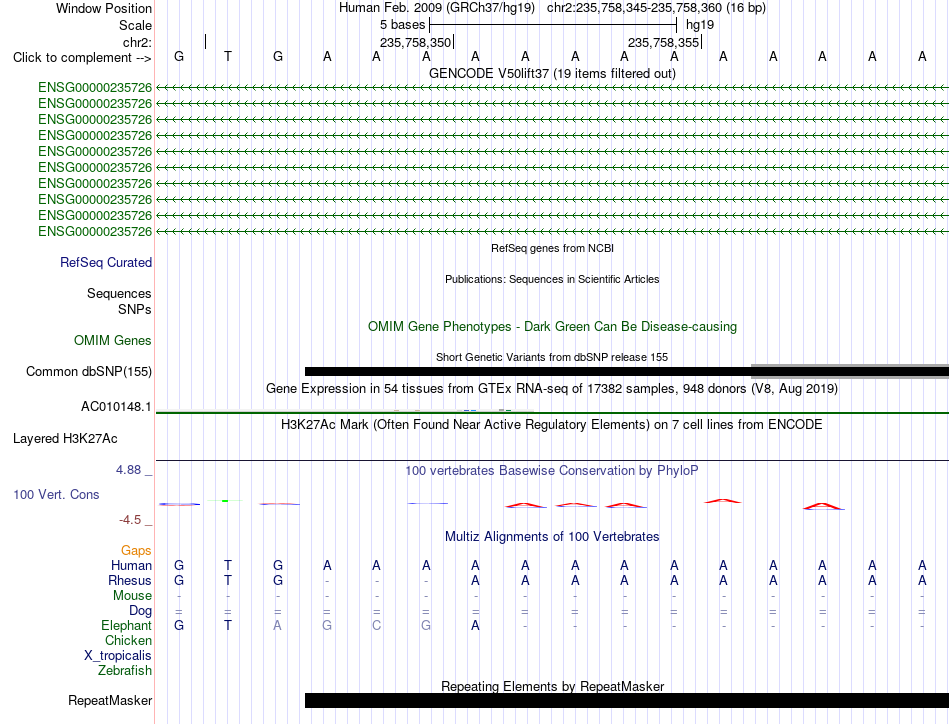This screenshot has height=724, width=950.
Task: Click the X_tropicalis species label
Action: click(118, 656)
